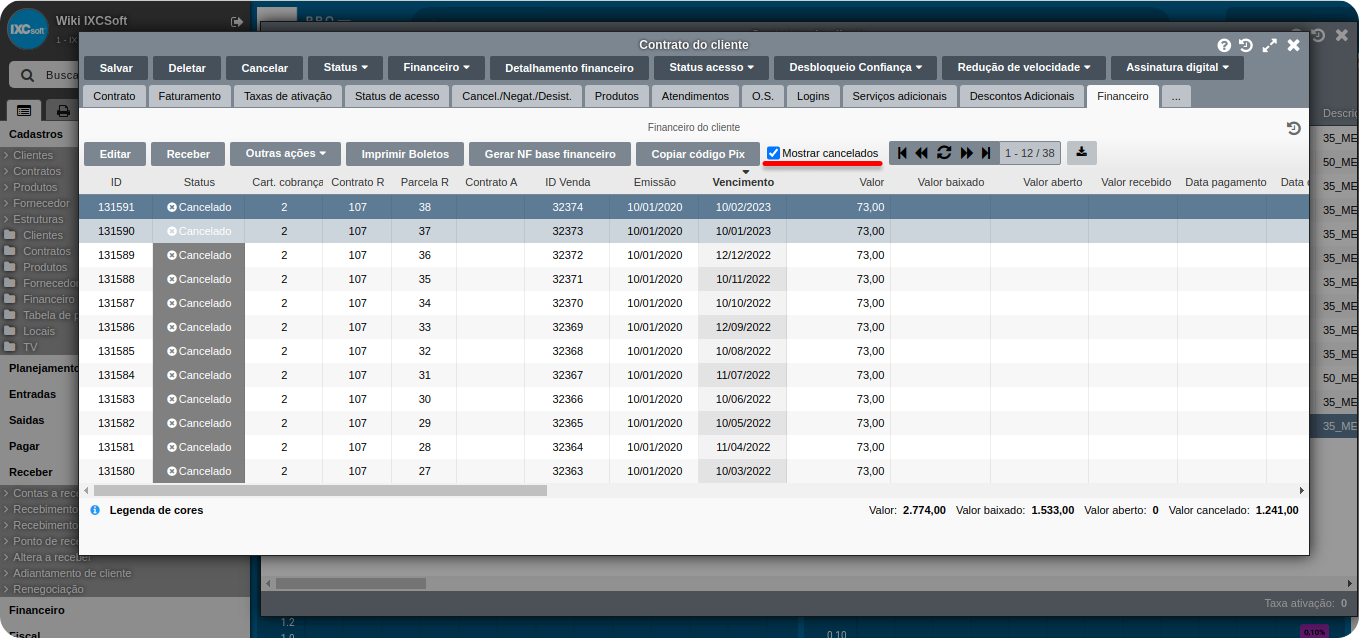Select the menu list icon tab in the sidebar
1359x638 pixels.
24,110
